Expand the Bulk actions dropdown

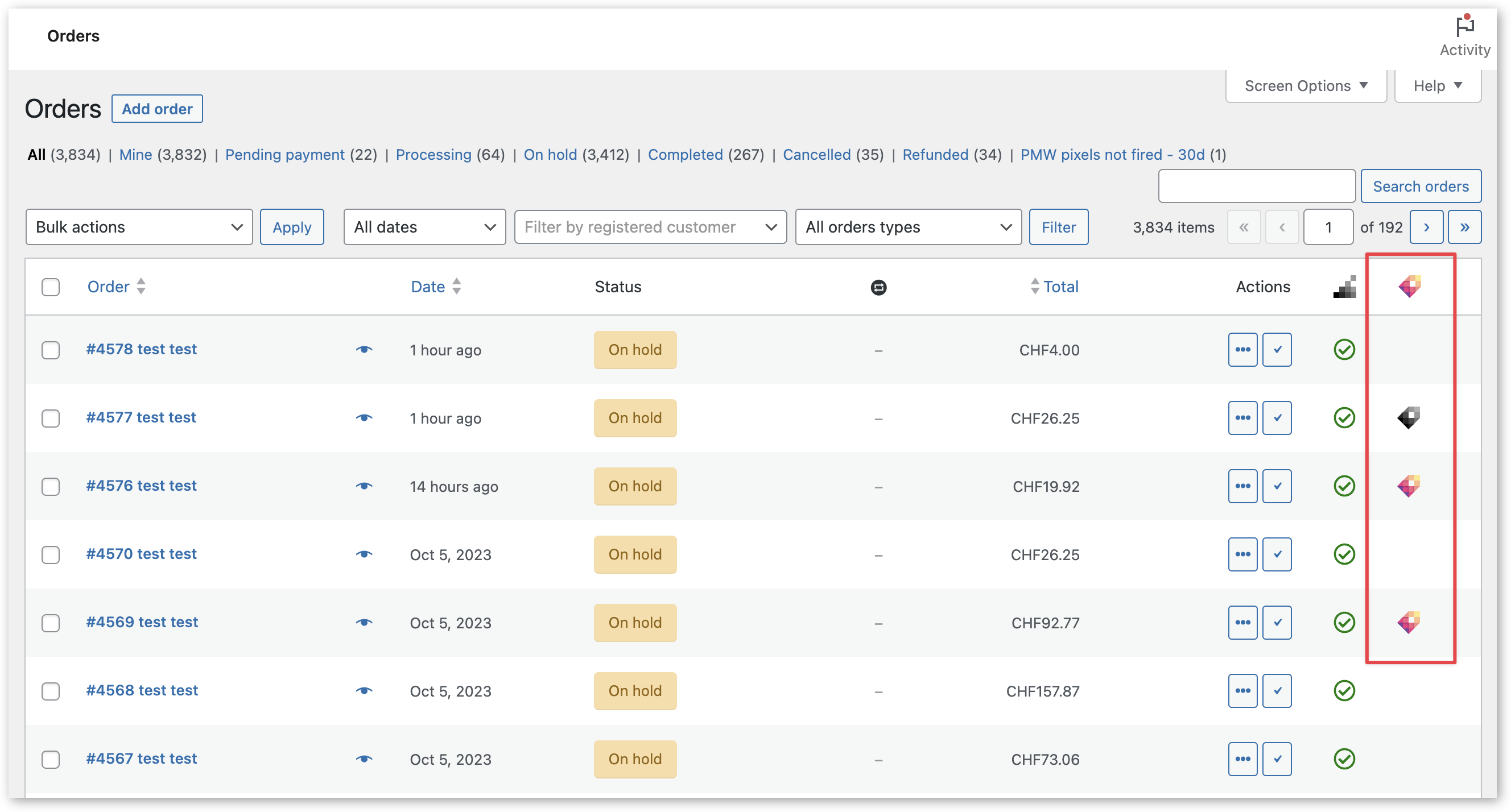(137, 227)
